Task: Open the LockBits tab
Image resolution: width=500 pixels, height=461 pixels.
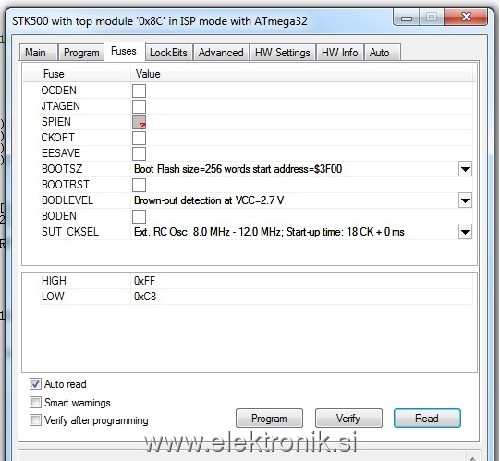Action: click(x=169, y=52)
